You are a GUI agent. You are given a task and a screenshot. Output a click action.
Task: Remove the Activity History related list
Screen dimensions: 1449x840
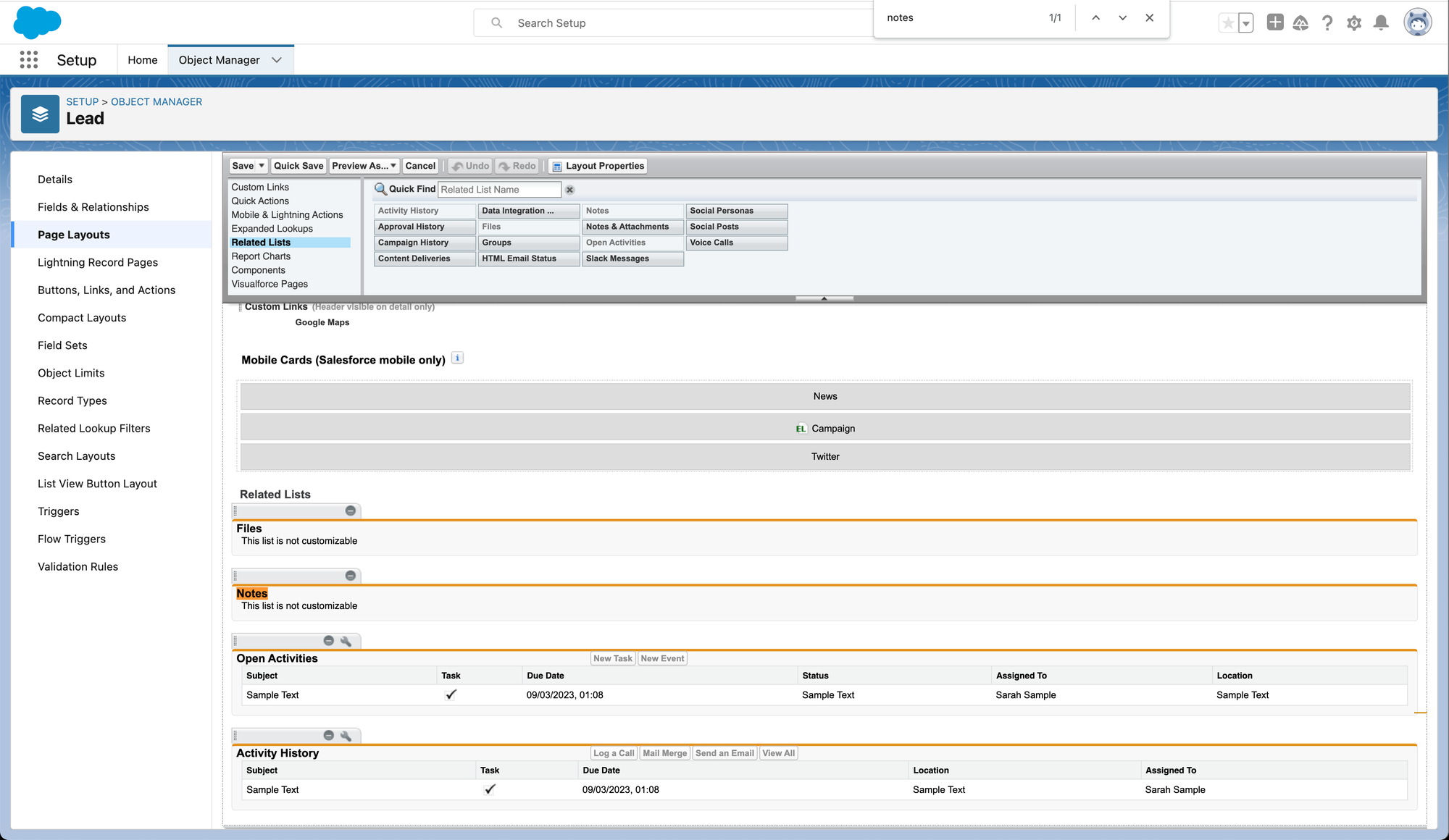pos(329,736)
